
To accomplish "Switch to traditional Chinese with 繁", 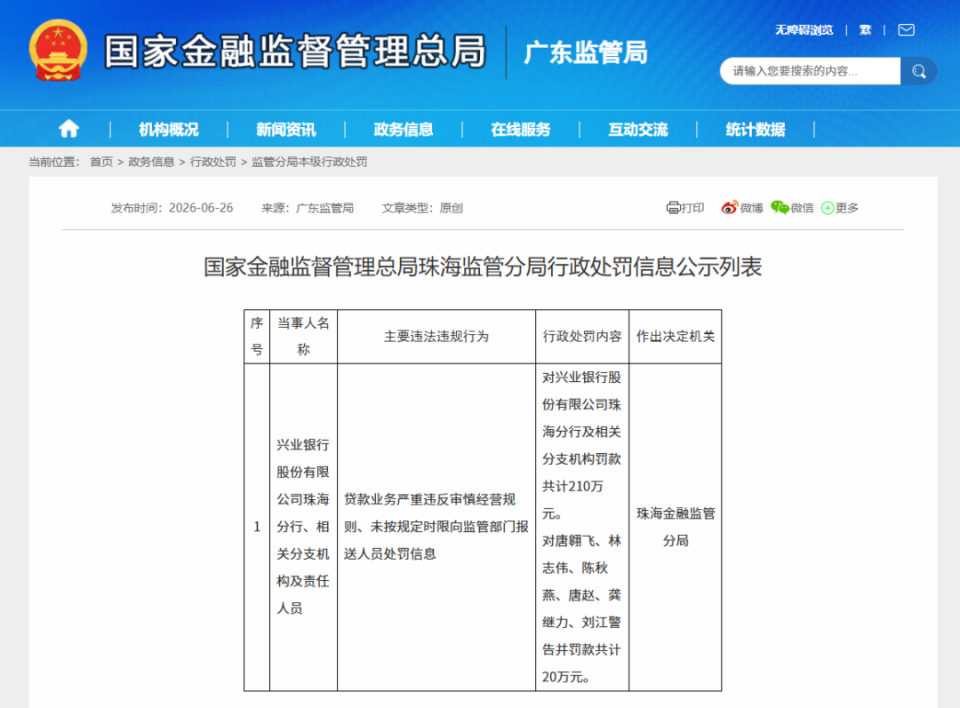I will tap(865, 30).
